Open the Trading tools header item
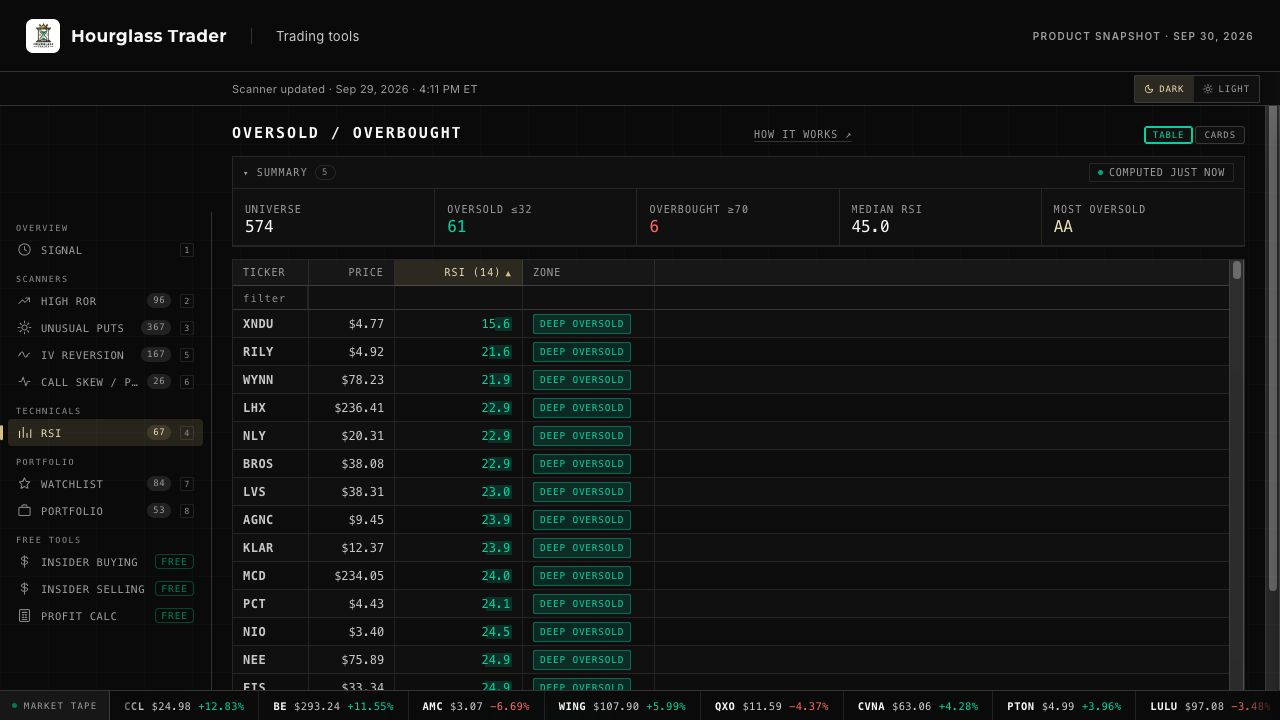The image size is (1280, 720). 317,36
